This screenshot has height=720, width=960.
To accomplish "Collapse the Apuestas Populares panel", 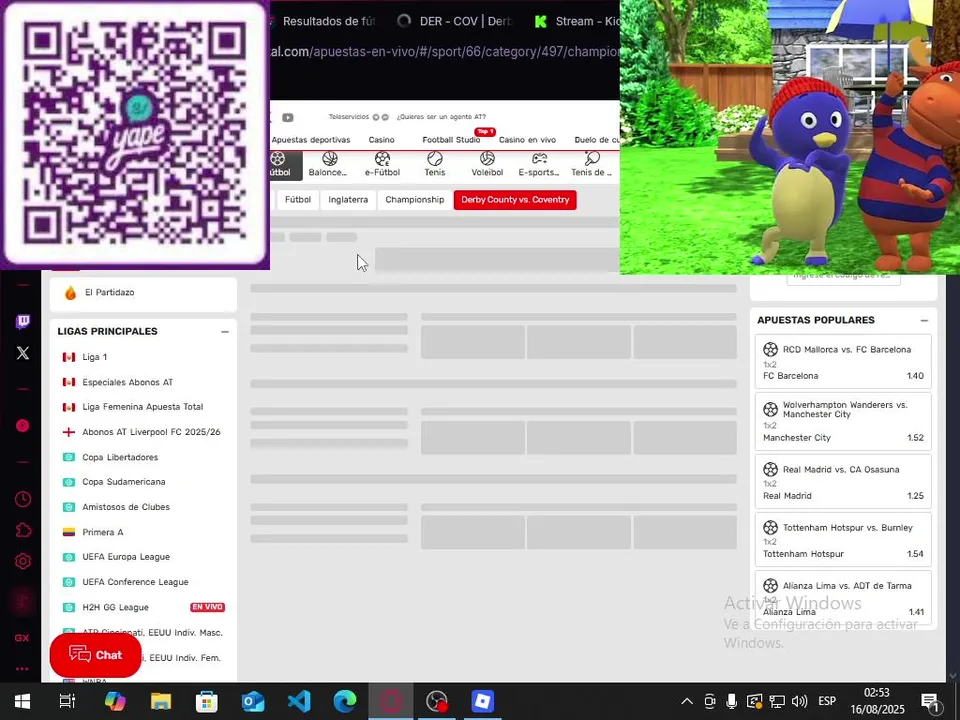I will tap(924, 320).
